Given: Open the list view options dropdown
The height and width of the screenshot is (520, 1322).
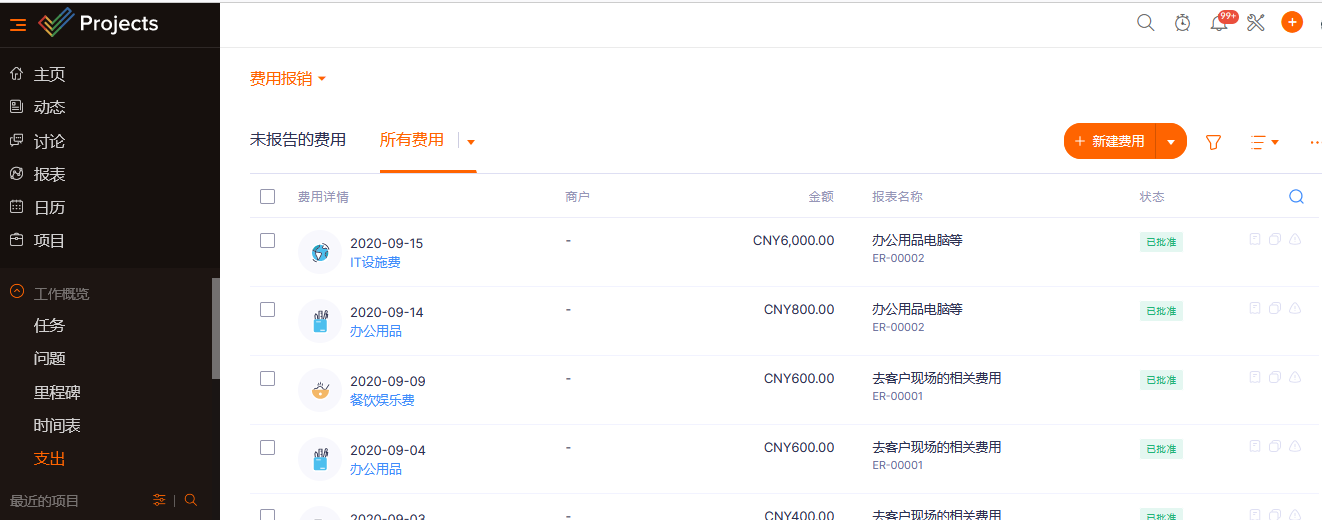Looking at the screenshot, I should click(x=1265, y=142).
